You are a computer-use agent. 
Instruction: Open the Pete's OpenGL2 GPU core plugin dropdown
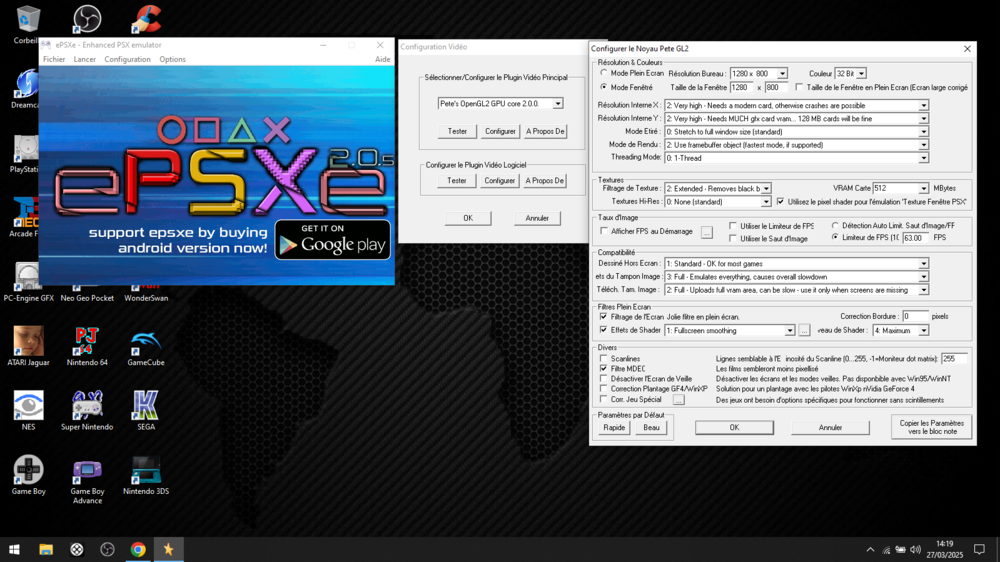[x=558, y=104]
